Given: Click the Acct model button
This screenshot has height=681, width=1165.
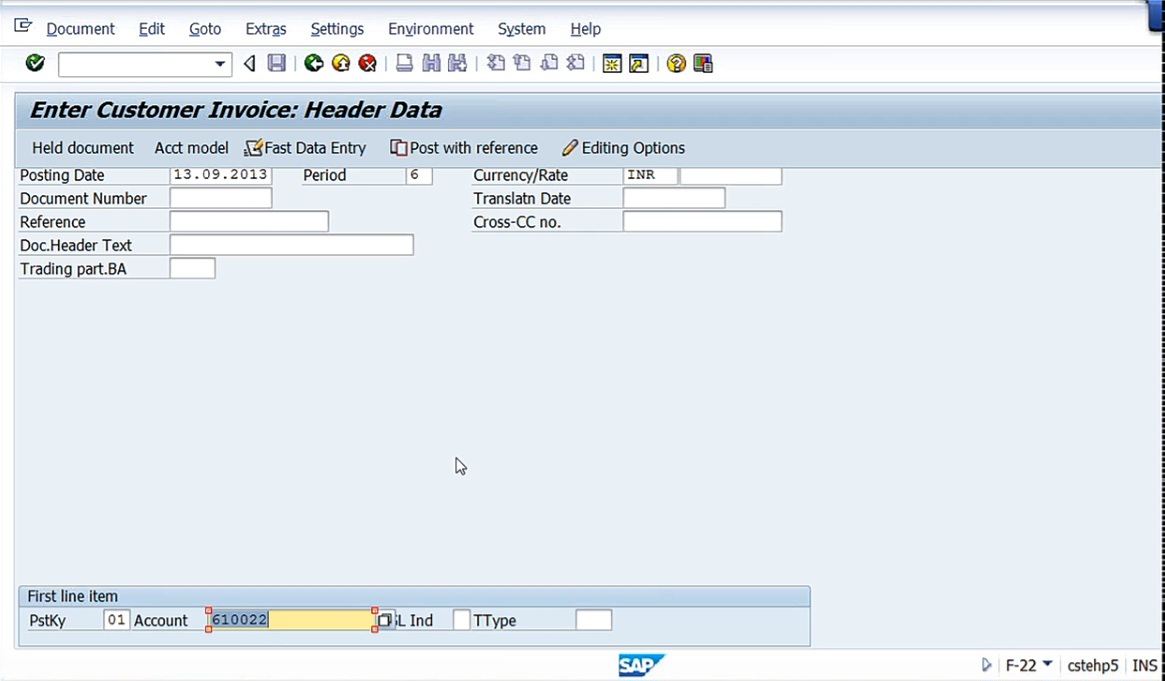Looking at the screenshot, I should (x=191, y=148).
